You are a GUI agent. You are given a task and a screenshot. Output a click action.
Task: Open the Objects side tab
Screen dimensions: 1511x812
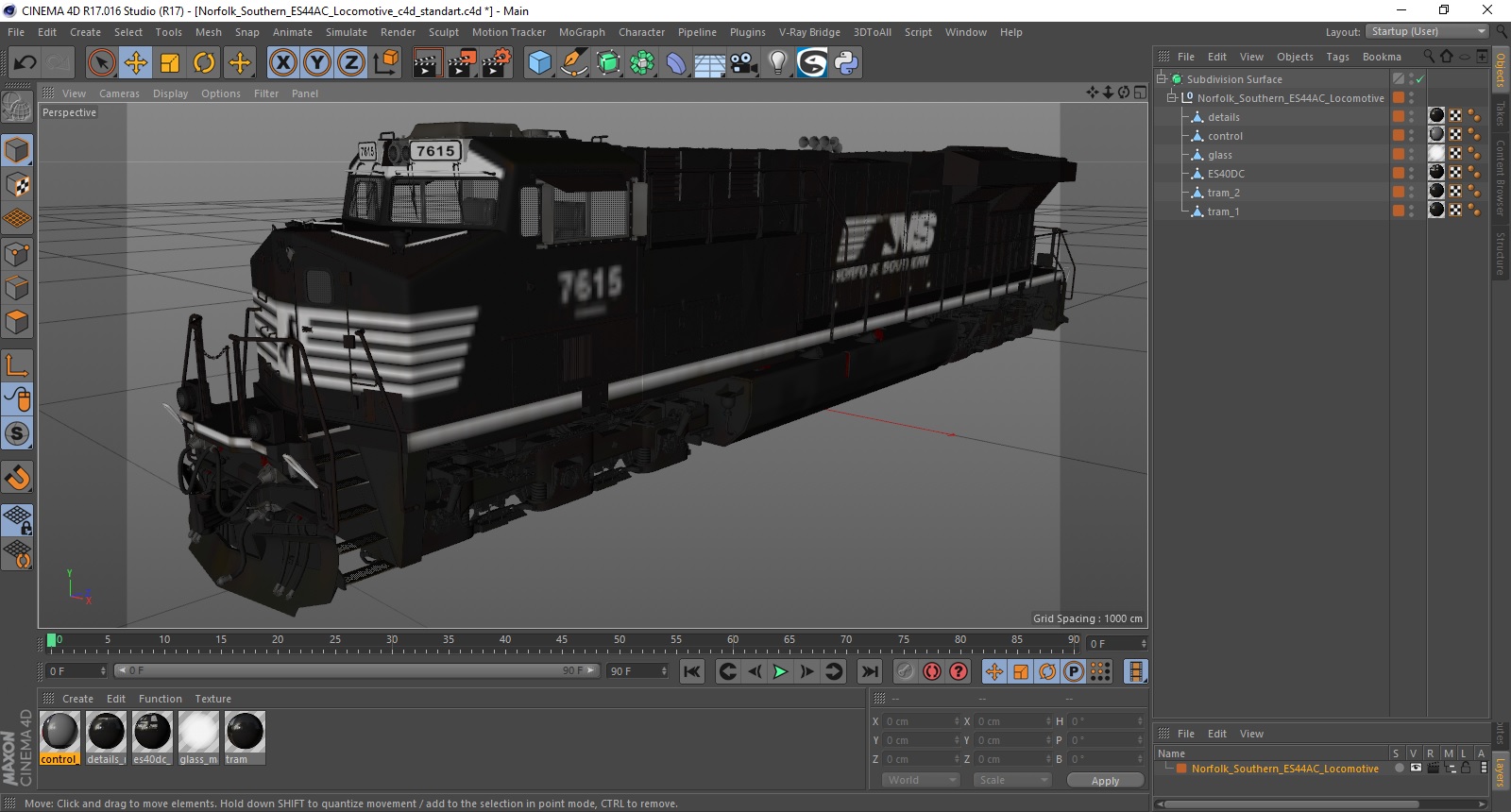point(1501,70)
